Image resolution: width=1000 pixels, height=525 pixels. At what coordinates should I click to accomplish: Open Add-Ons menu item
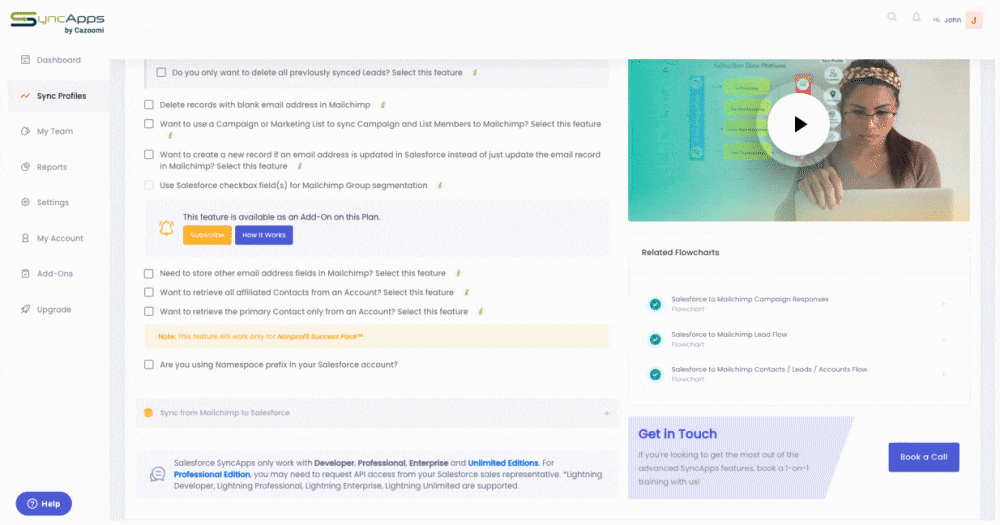pos(55,274)
